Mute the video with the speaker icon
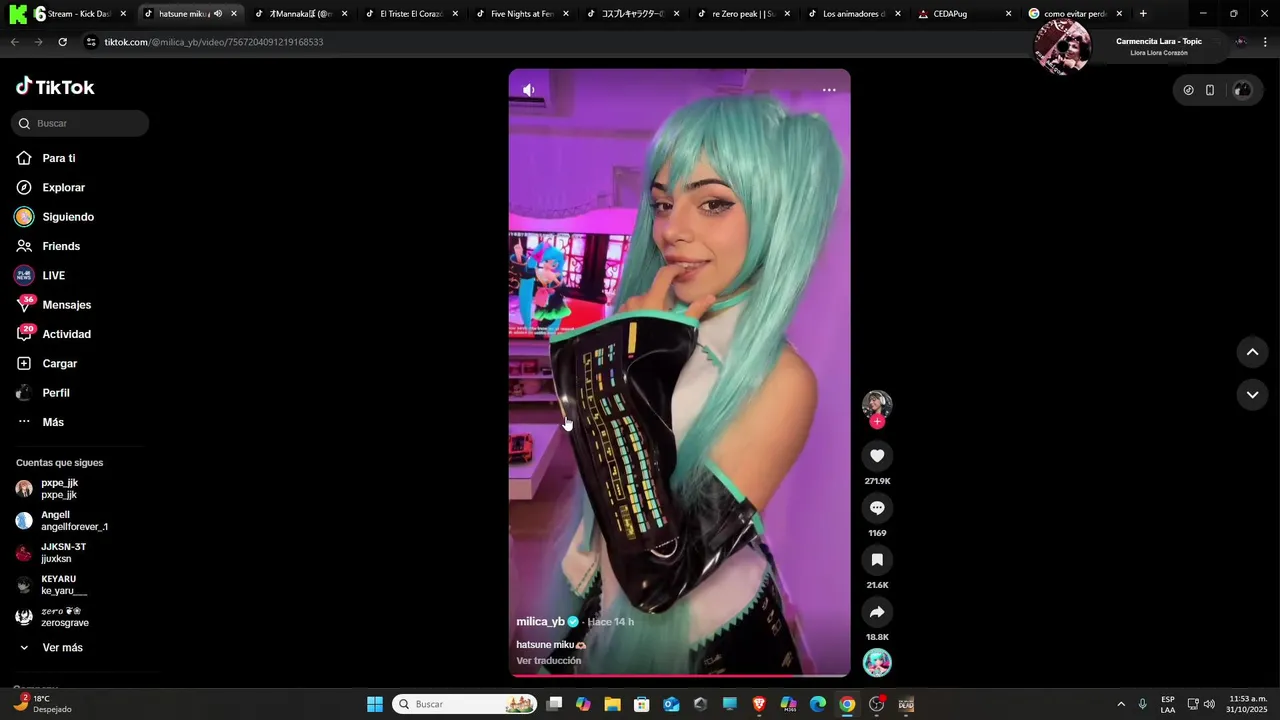Image resolution: width=1280 pixels, height=720 pixels. [529, 90]
